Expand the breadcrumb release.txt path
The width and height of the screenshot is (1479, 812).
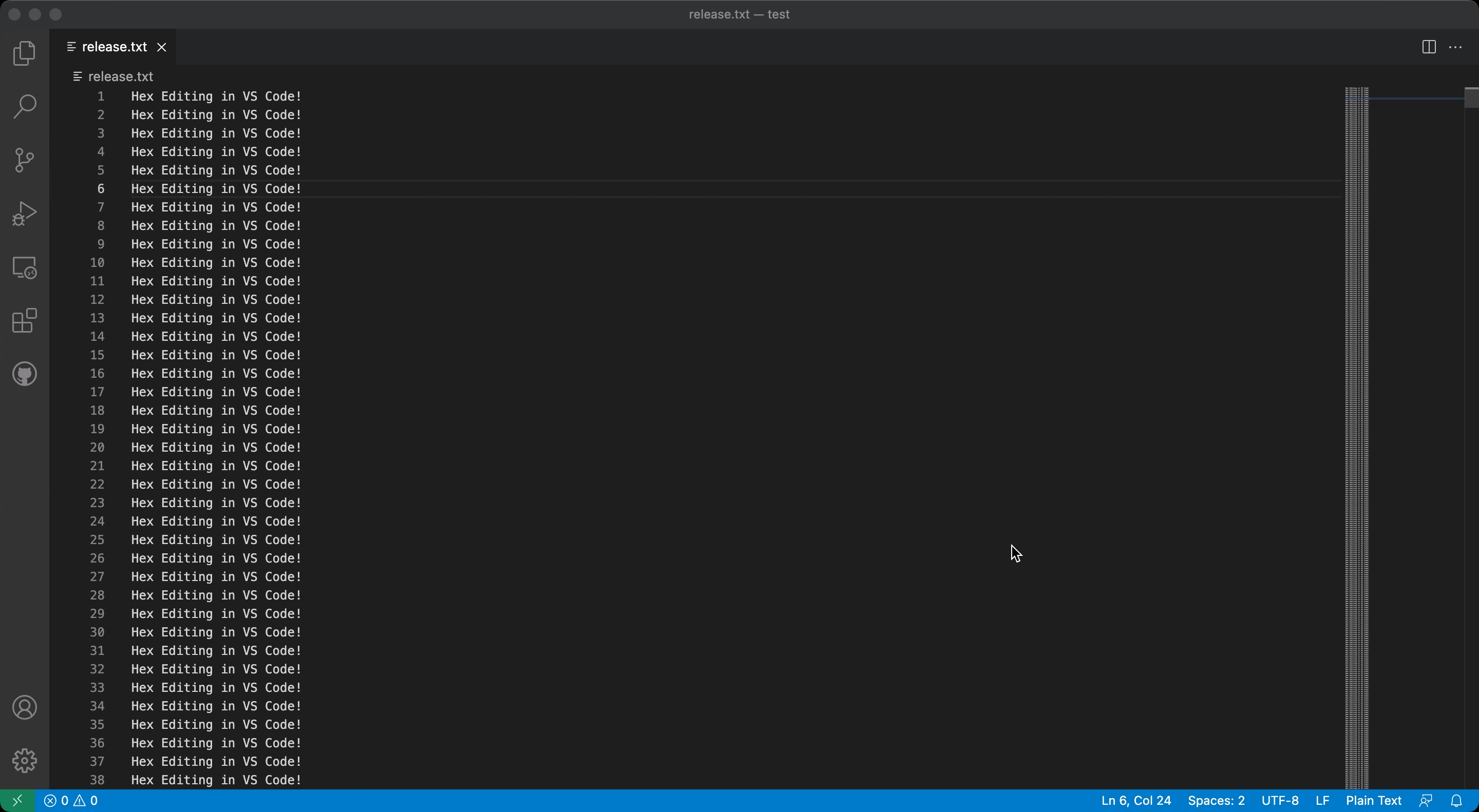pyautogui.click(x=120, y=76)
